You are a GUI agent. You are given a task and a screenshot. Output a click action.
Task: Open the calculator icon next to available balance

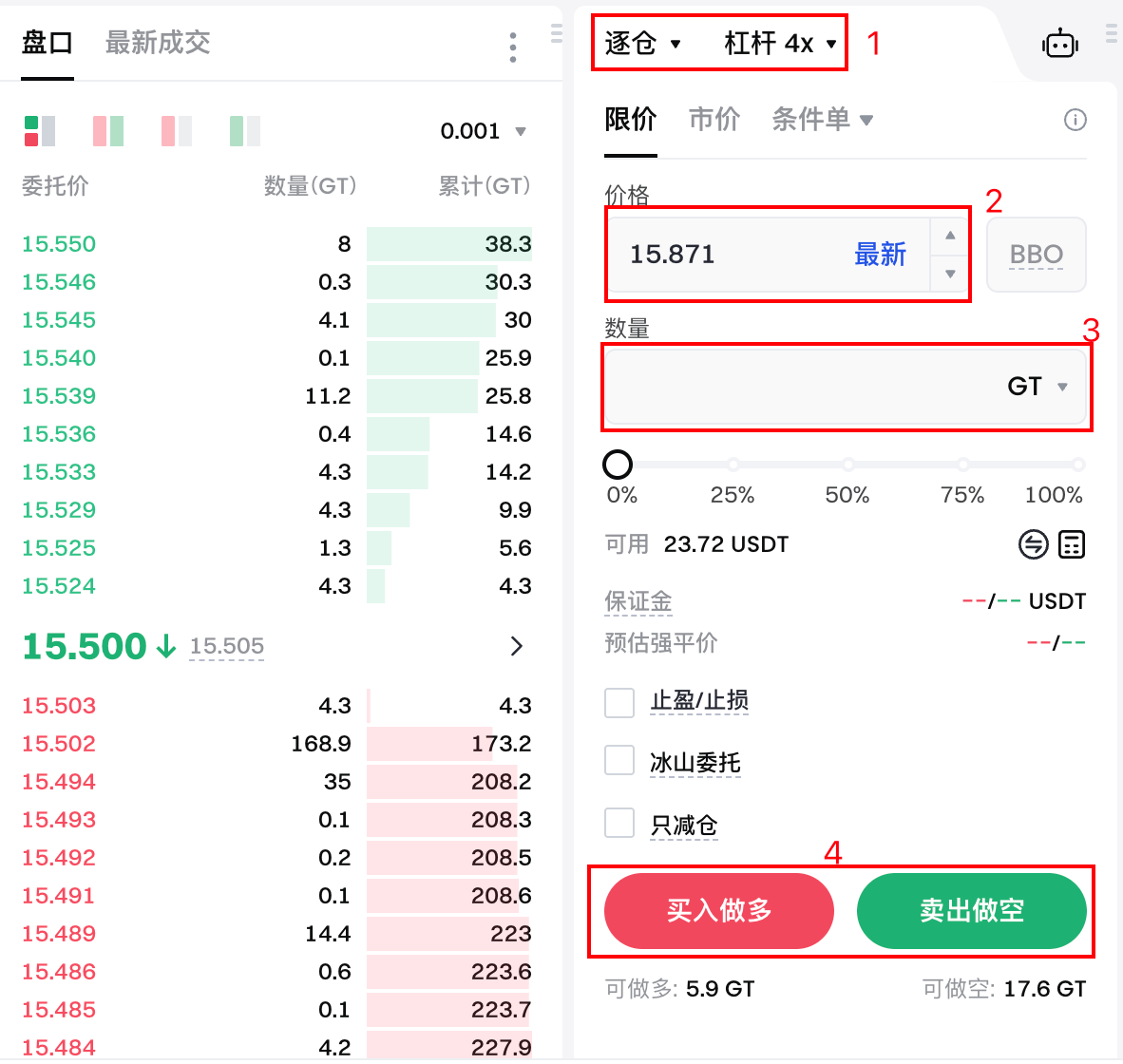click(1072, 544)
